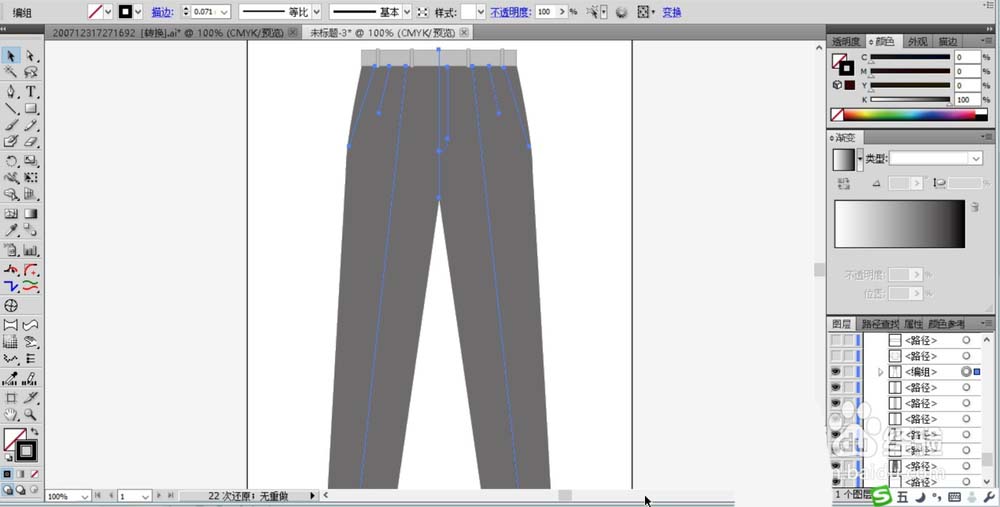Set toolbox paint mode to None
1000x507 pixels.
click(x=34, y=474)
